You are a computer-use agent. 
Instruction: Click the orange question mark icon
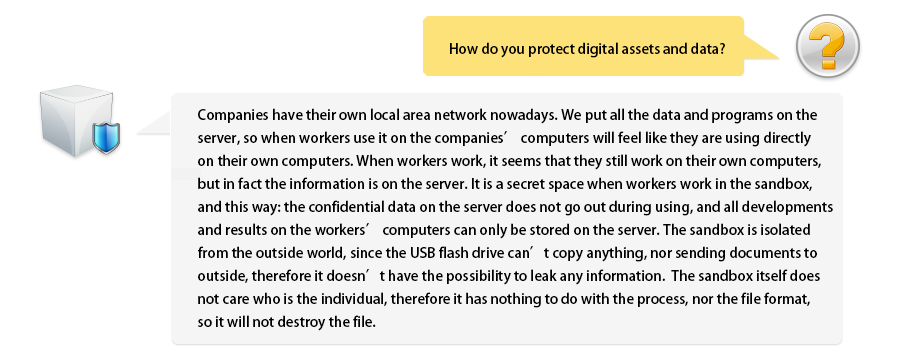[x=828, y=46]
